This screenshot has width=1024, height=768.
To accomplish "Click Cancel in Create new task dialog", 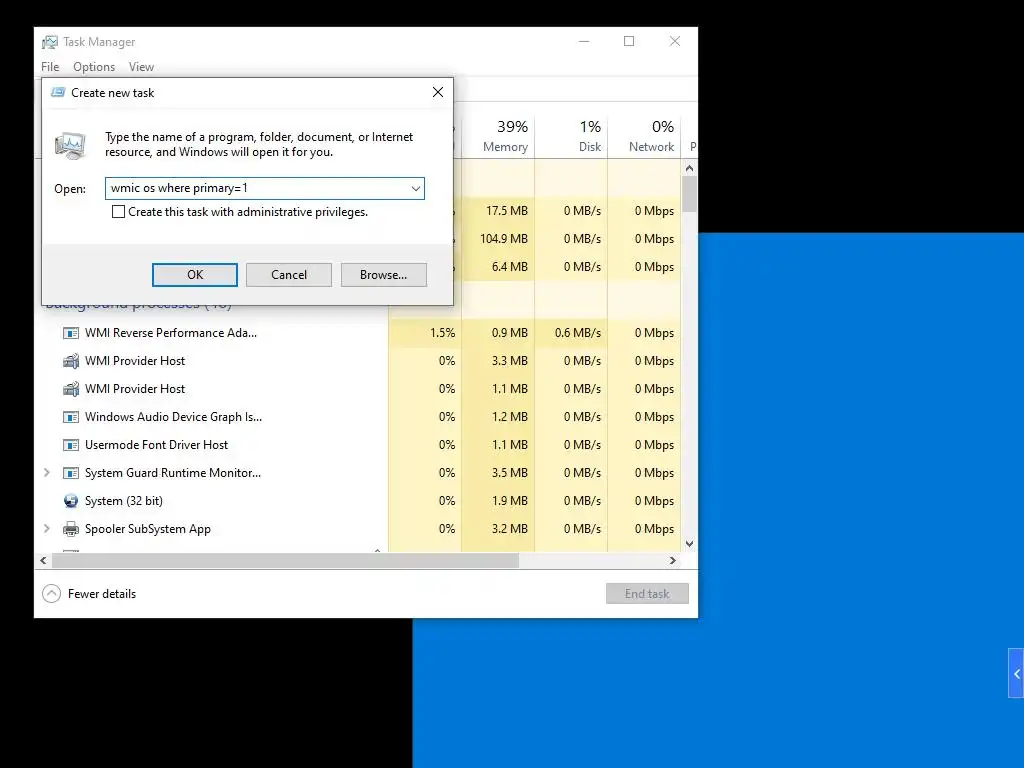I will (x=289, y=275).
